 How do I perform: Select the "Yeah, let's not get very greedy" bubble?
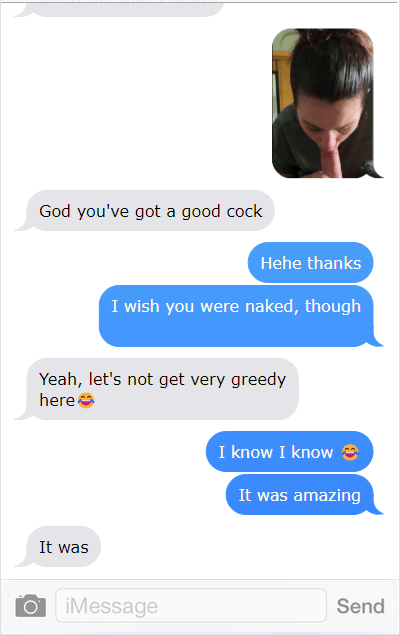[162, 389]
